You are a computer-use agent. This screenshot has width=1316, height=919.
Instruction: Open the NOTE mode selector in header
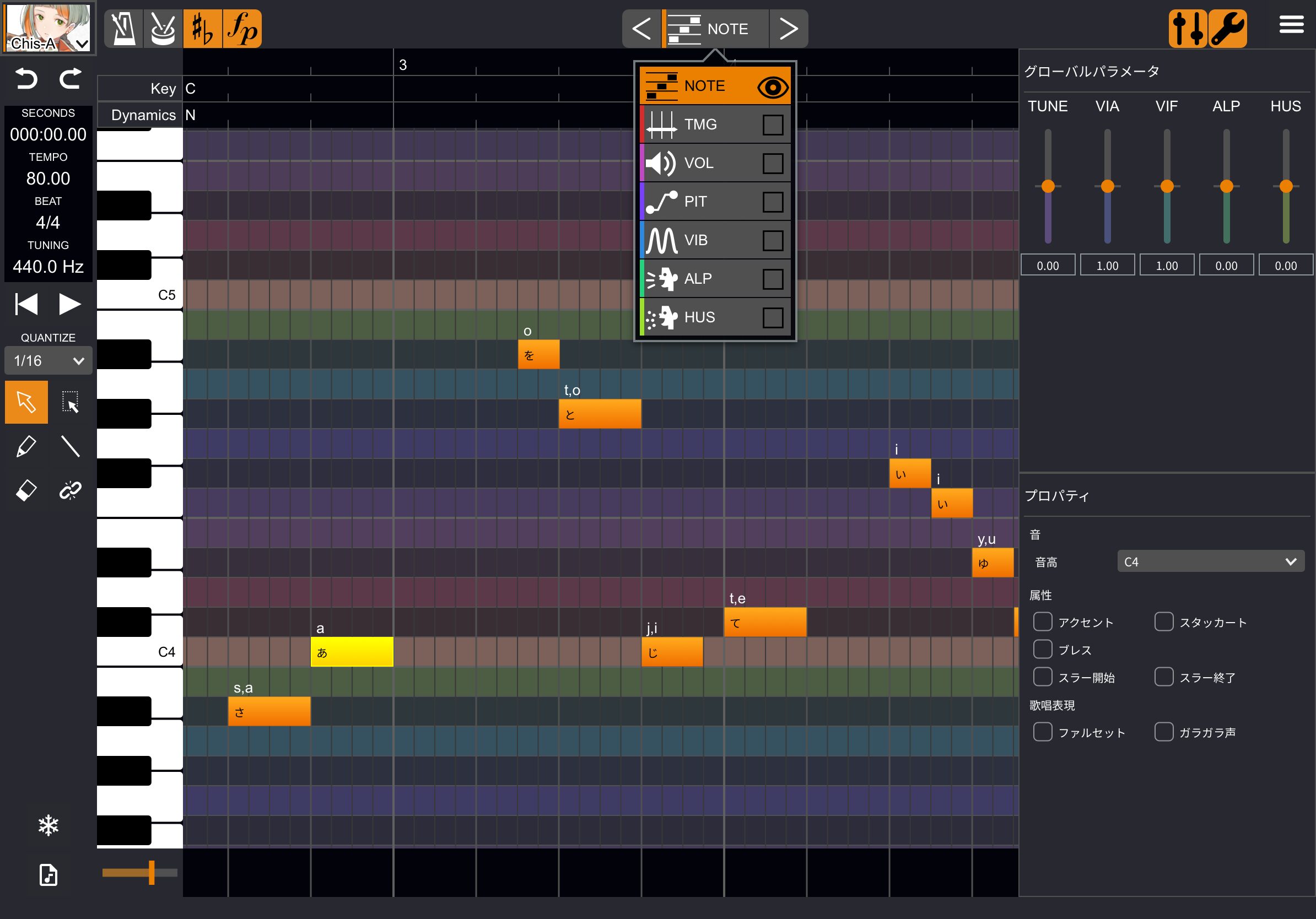715,29
